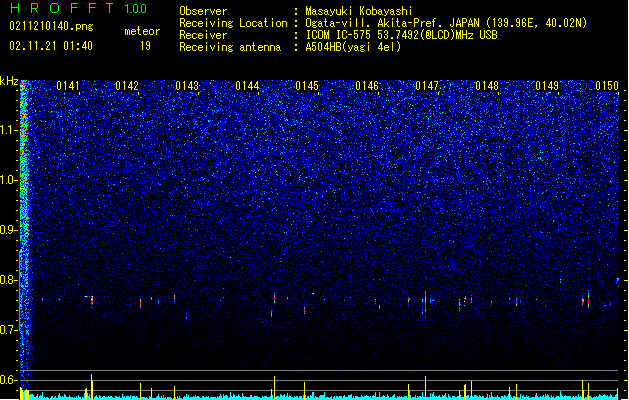Click the meteor count value 19
Viewport: 629px width, 400px height.
[145, 46]
